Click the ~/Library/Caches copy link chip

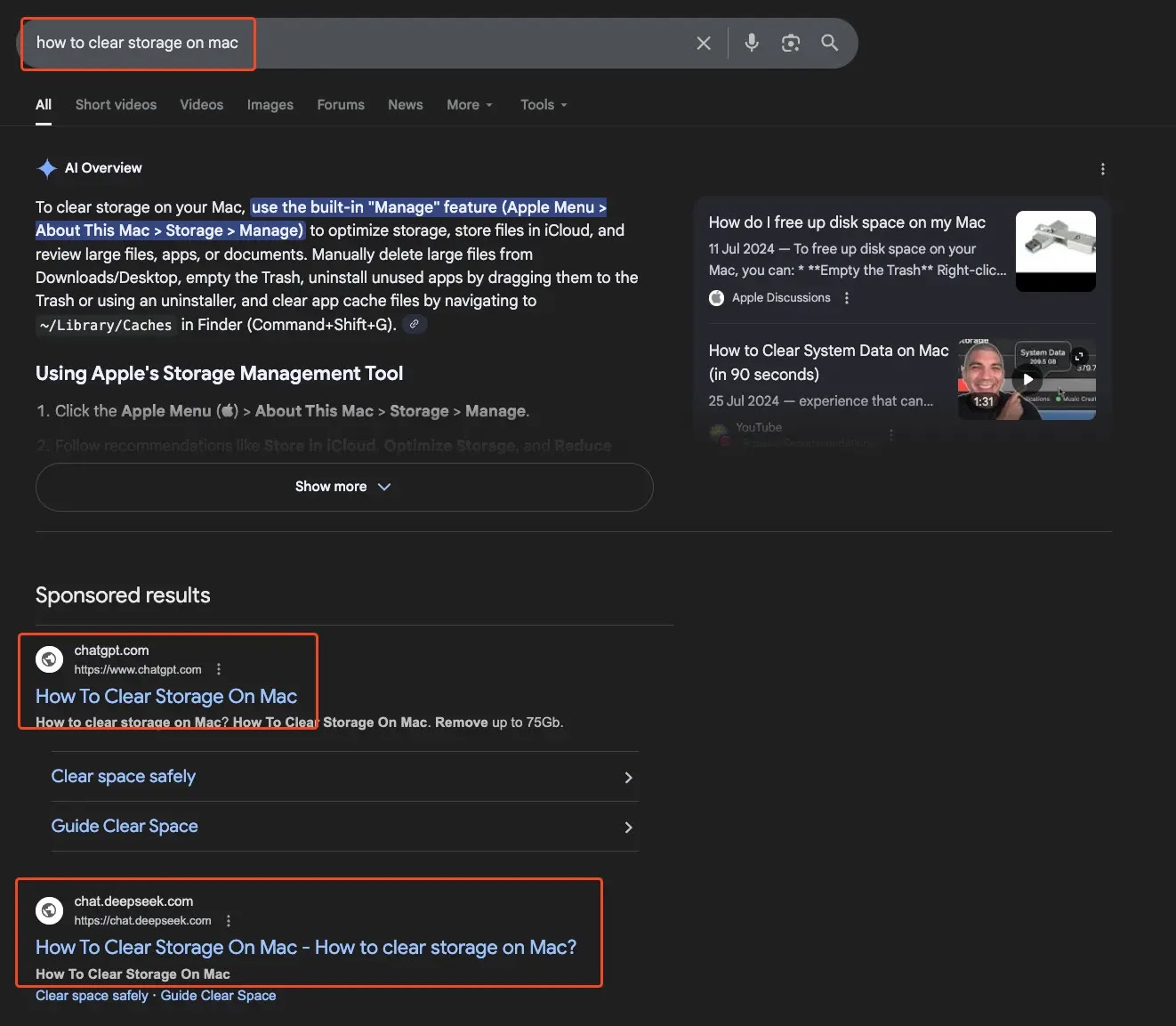tap(415, 324)
